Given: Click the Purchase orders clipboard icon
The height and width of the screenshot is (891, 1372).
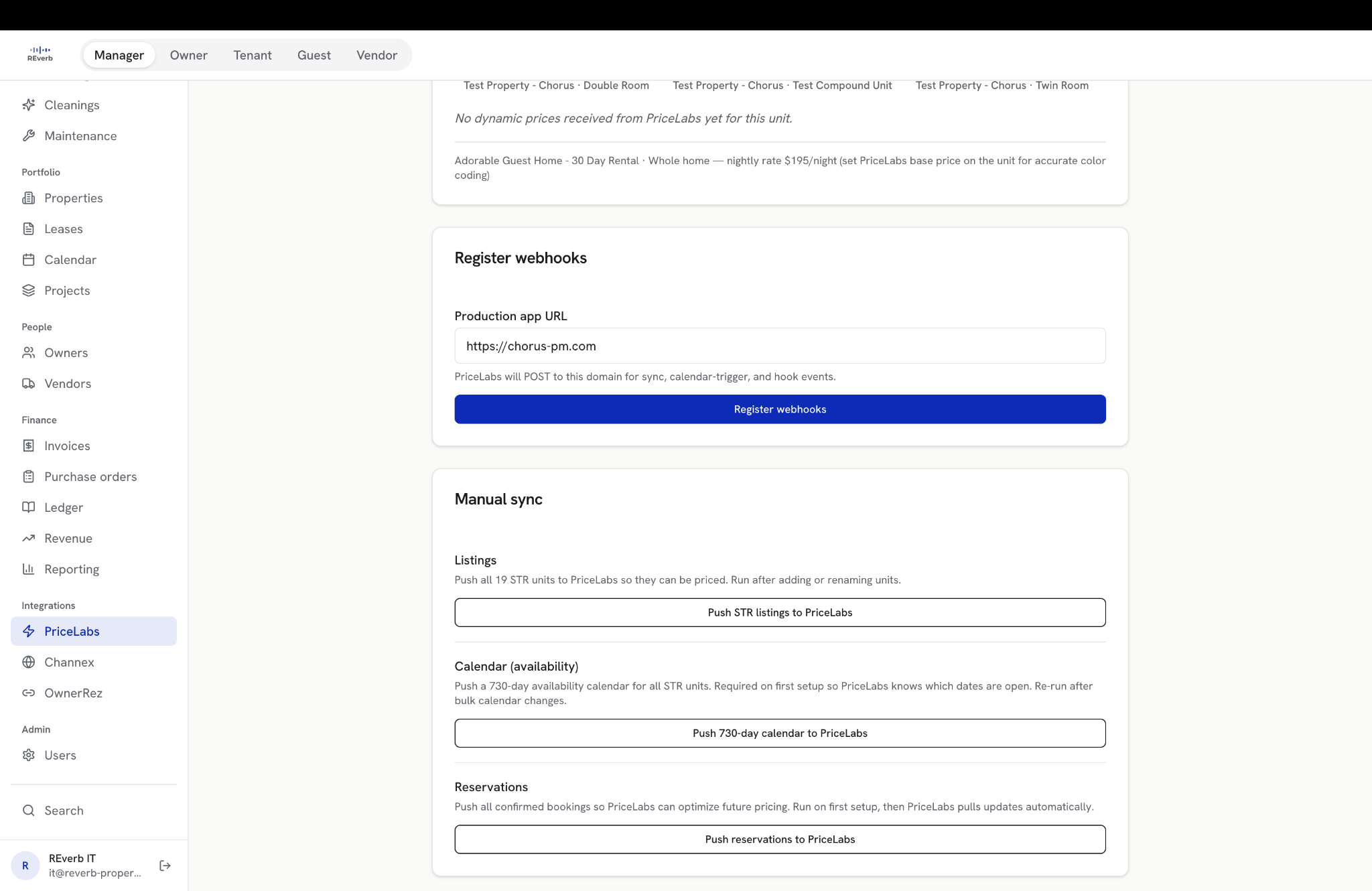Looking at the screenshot, I should [28, 477].
